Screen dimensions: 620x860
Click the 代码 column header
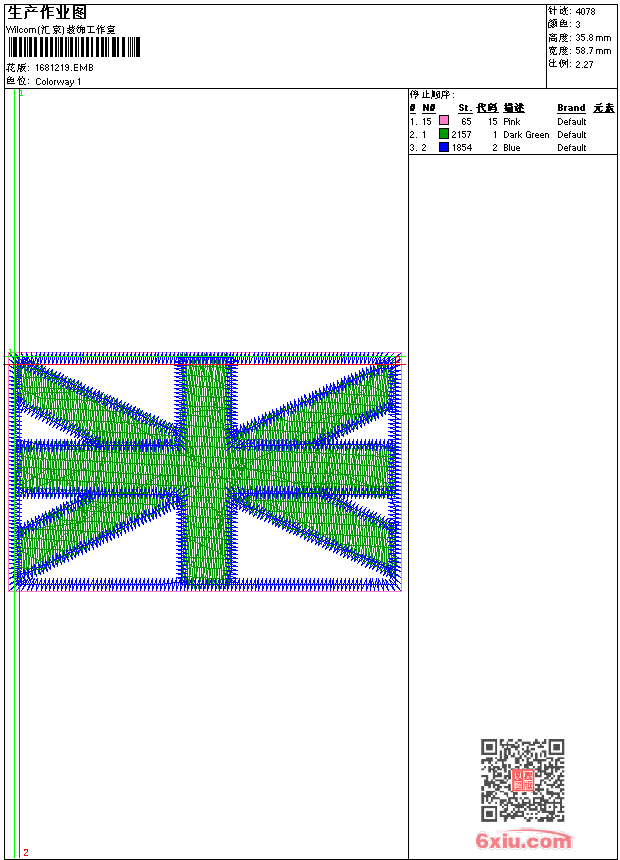tap(487, 108)
